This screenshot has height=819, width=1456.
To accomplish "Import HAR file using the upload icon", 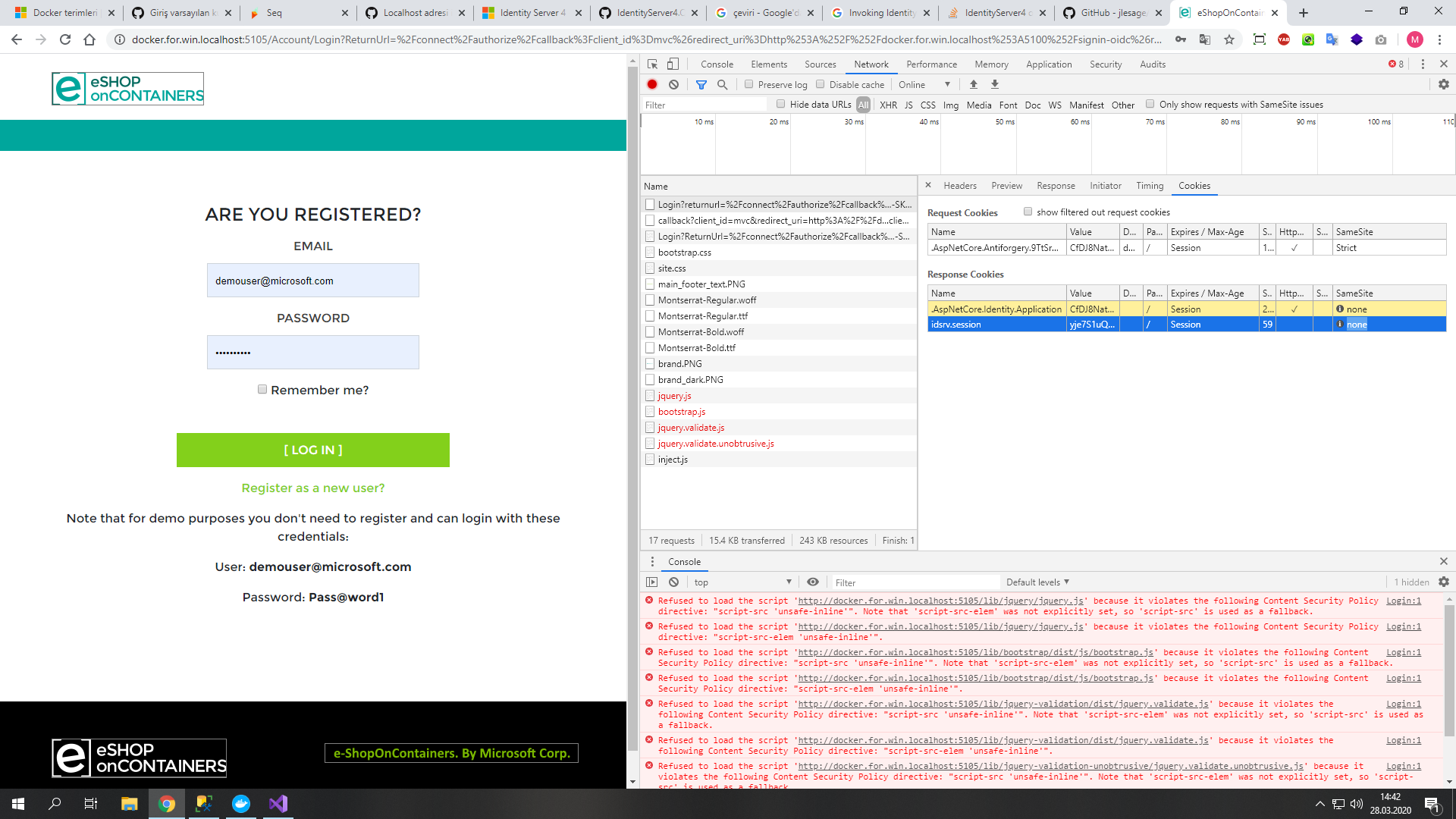I will click(x=974, y=84).
